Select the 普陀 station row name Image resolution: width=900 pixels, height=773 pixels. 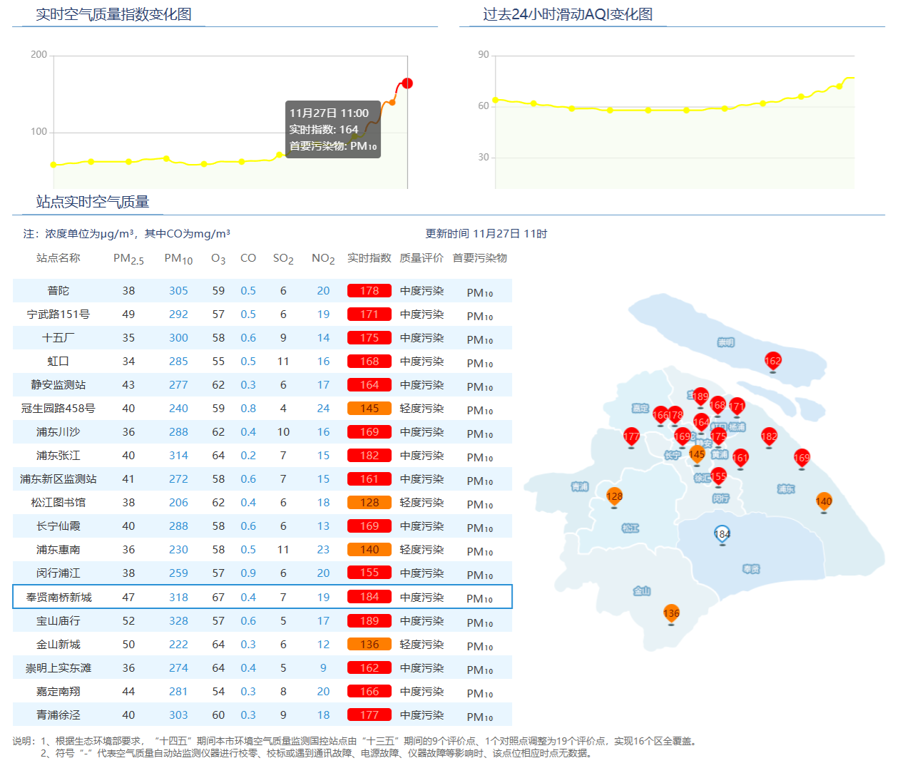[x=58, y=291]
